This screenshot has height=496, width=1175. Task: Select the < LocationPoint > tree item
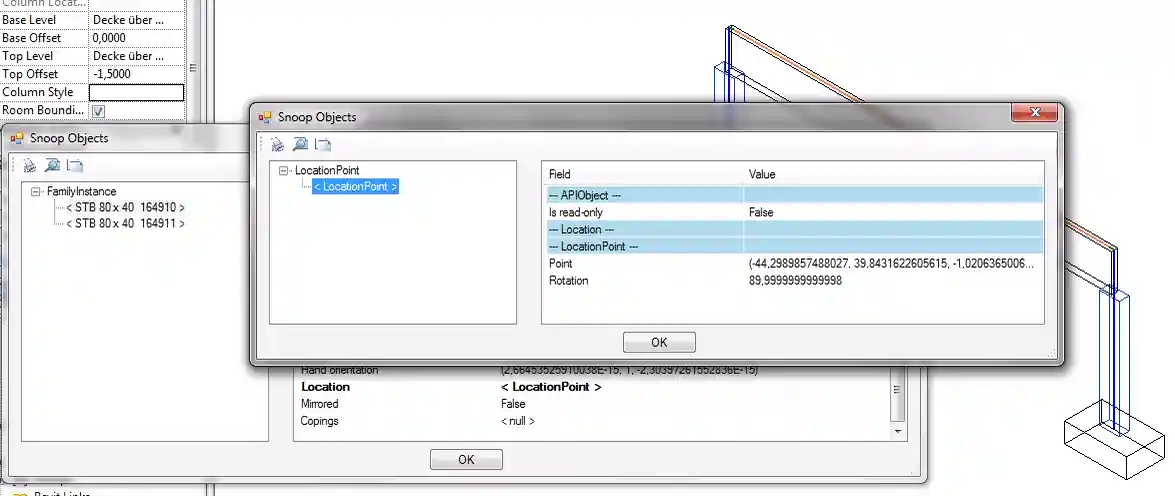click(355, 186)
